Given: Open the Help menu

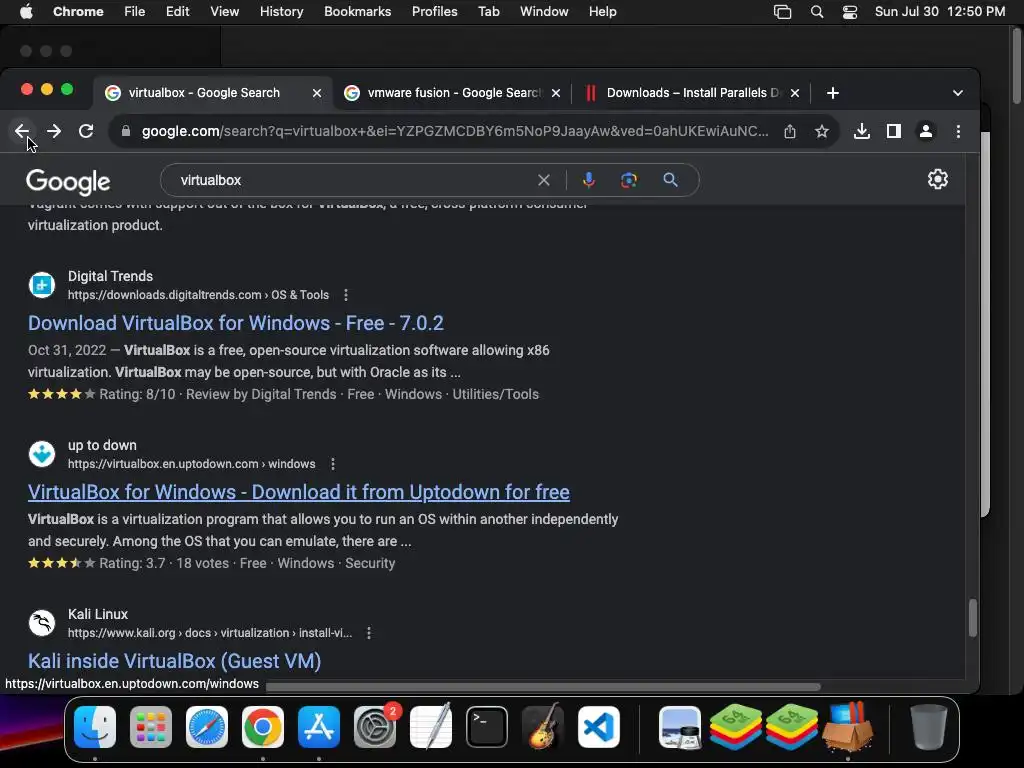Looking at the screenshot, I should (x=602, y=12).
